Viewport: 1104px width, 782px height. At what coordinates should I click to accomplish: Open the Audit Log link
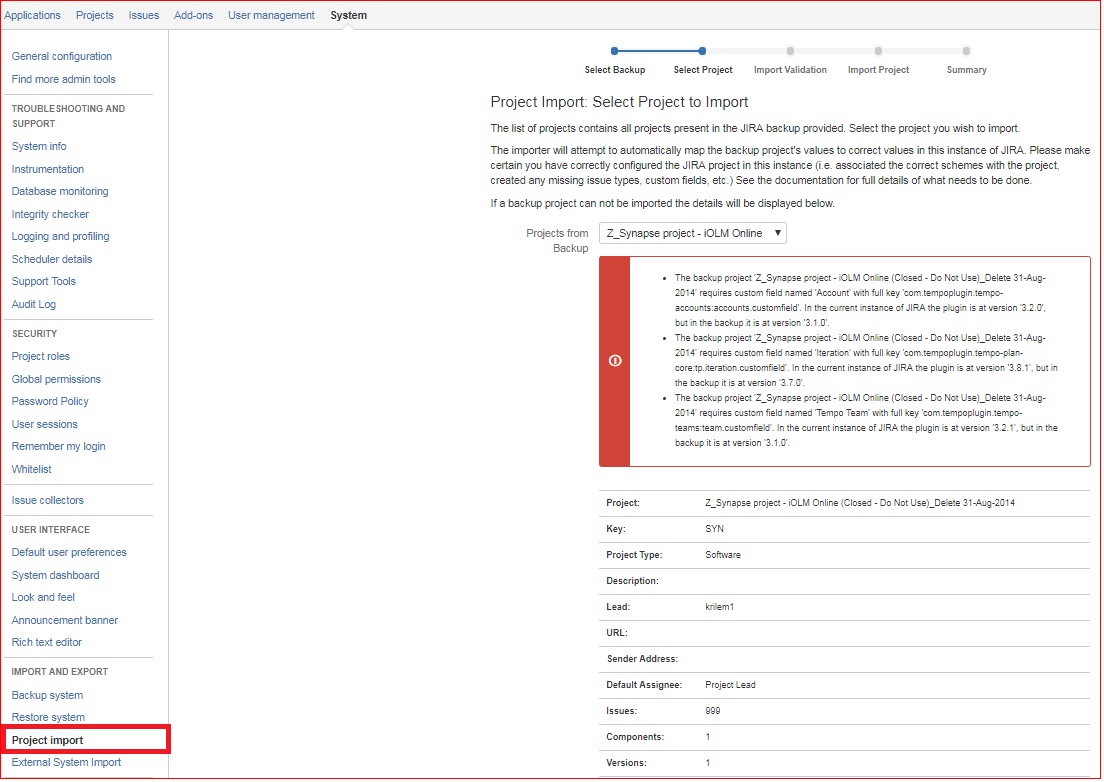34,304
